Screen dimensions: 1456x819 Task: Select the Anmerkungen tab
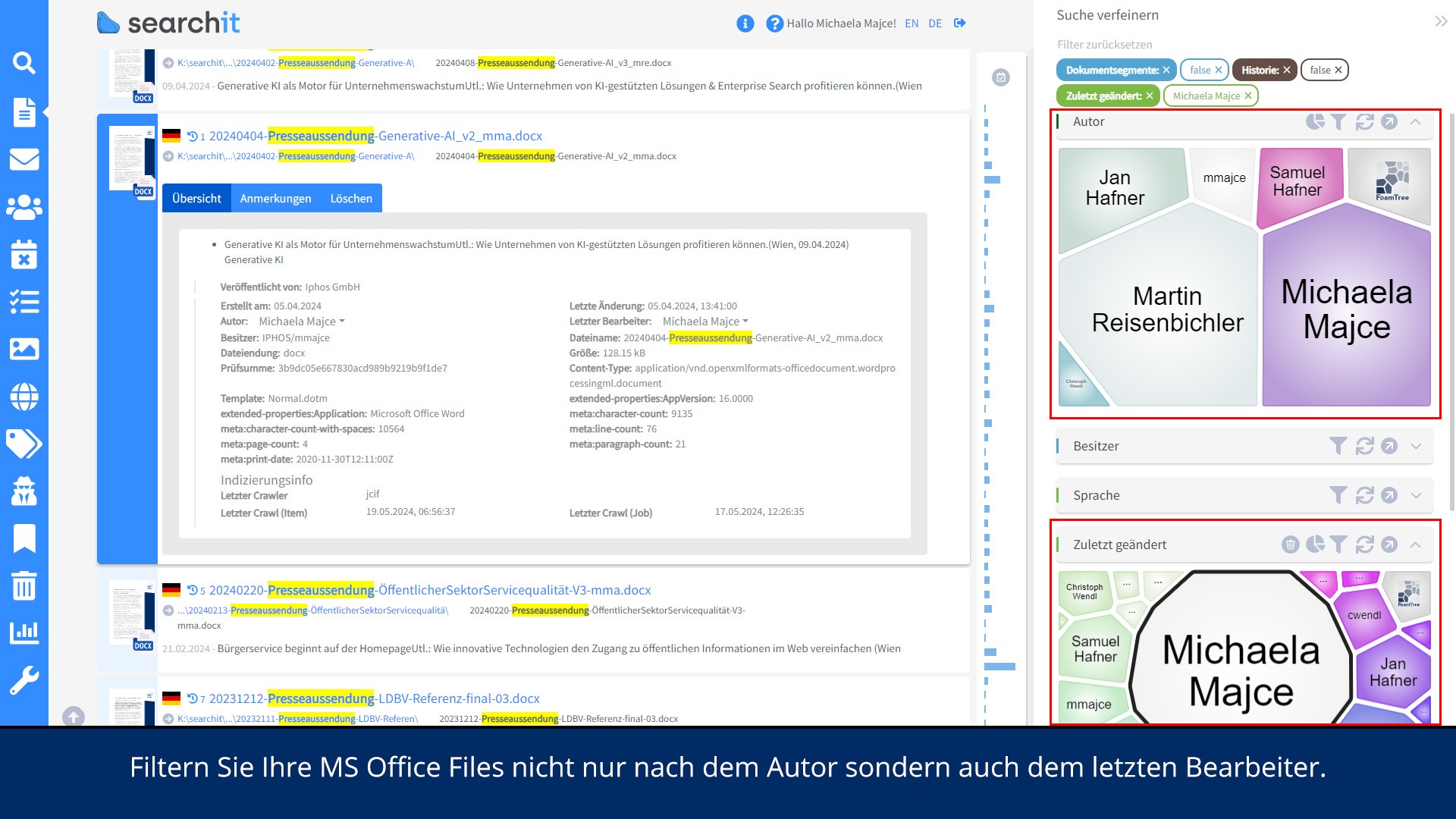(x=275, y=198)
